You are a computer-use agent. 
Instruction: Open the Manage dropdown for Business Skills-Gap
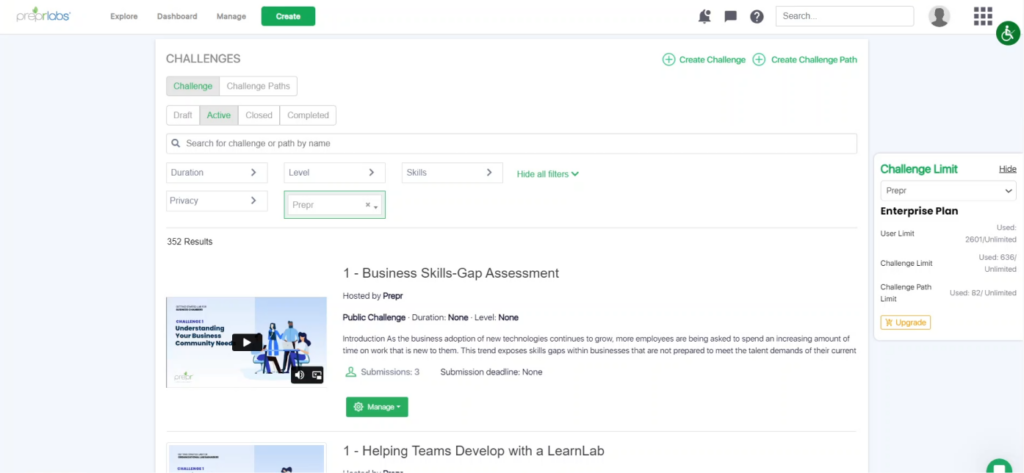tap(377, 406)
